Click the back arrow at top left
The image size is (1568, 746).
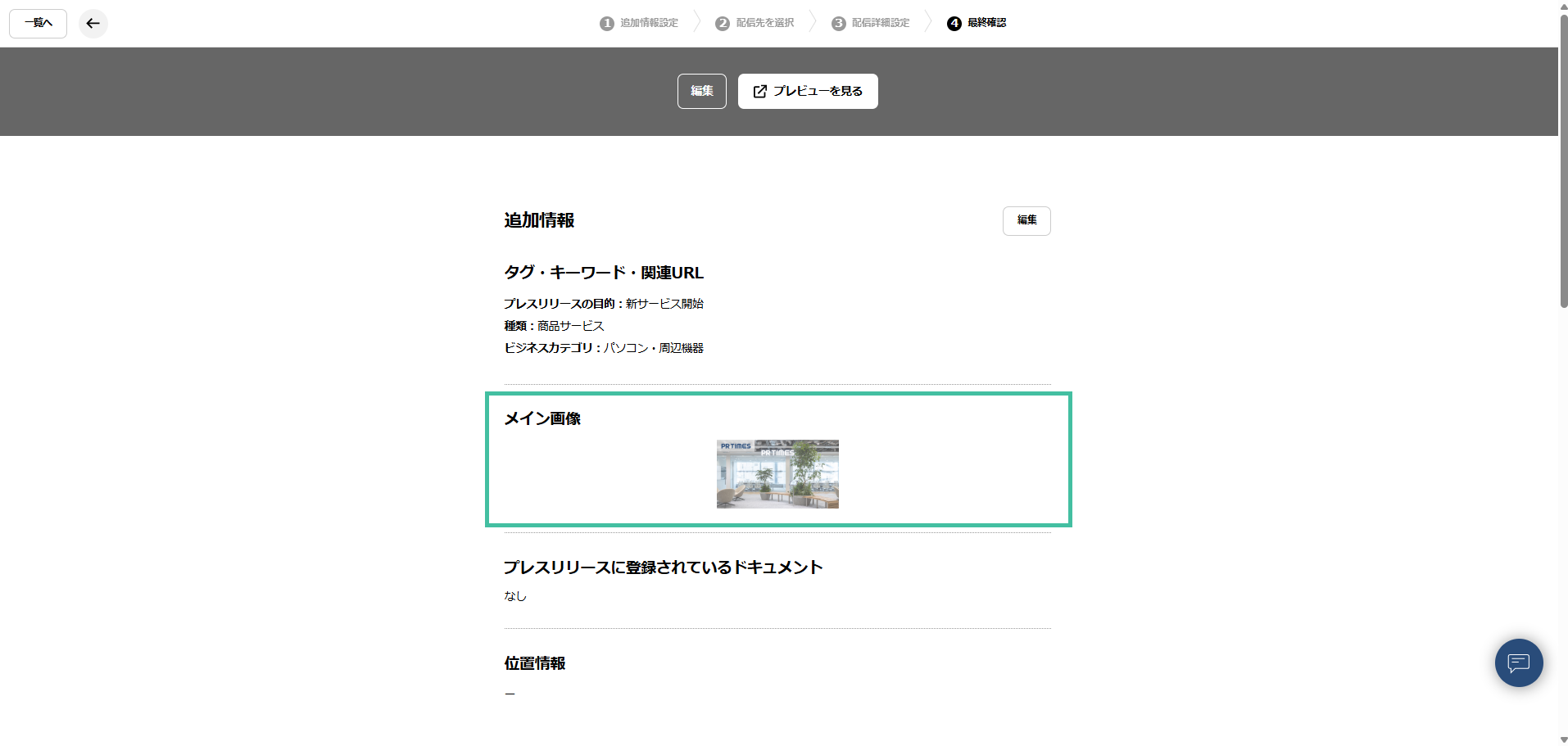[x=93, y=23]
